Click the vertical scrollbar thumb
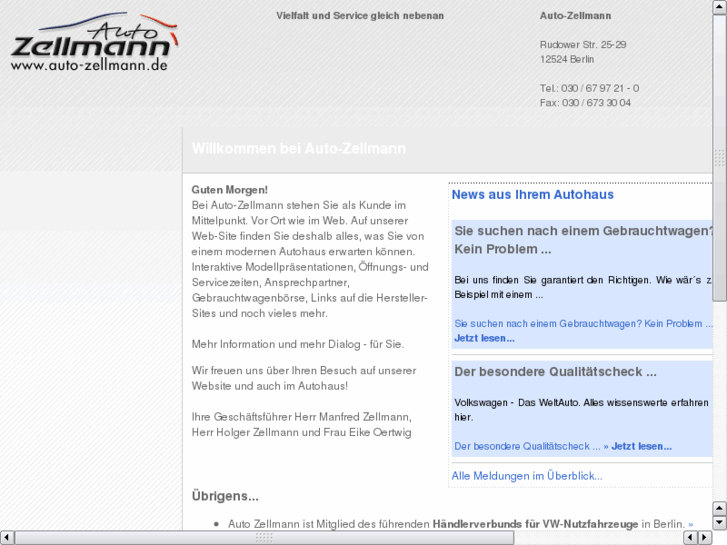The width and height of the screenshot is (727, 545). tap(719, 158)
